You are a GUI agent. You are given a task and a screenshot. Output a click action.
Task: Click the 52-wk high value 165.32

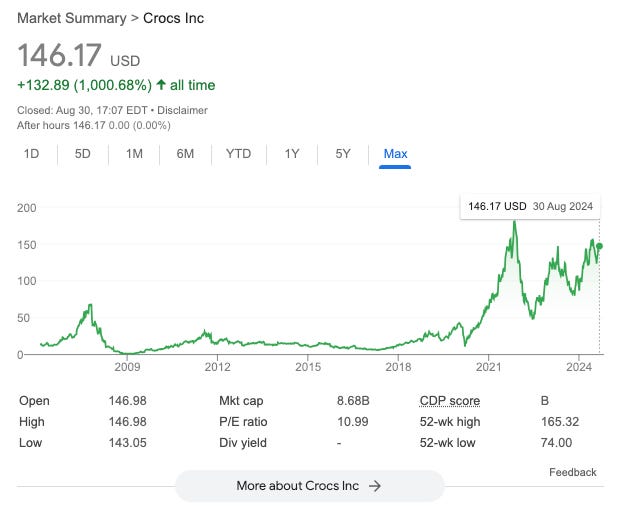click(560, 422)
